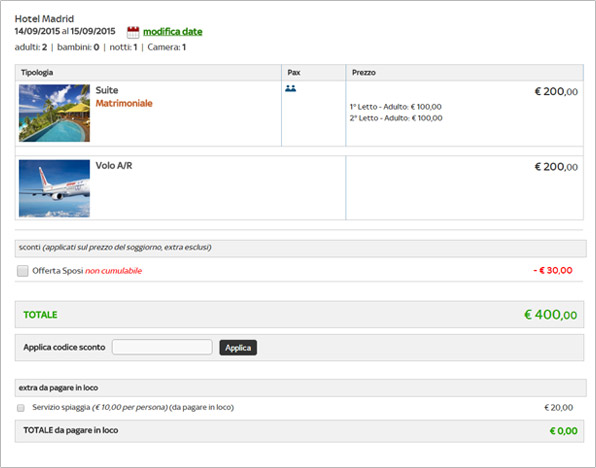Click the Pax column header
Screen dimensions: 596x468
(294, 73)
